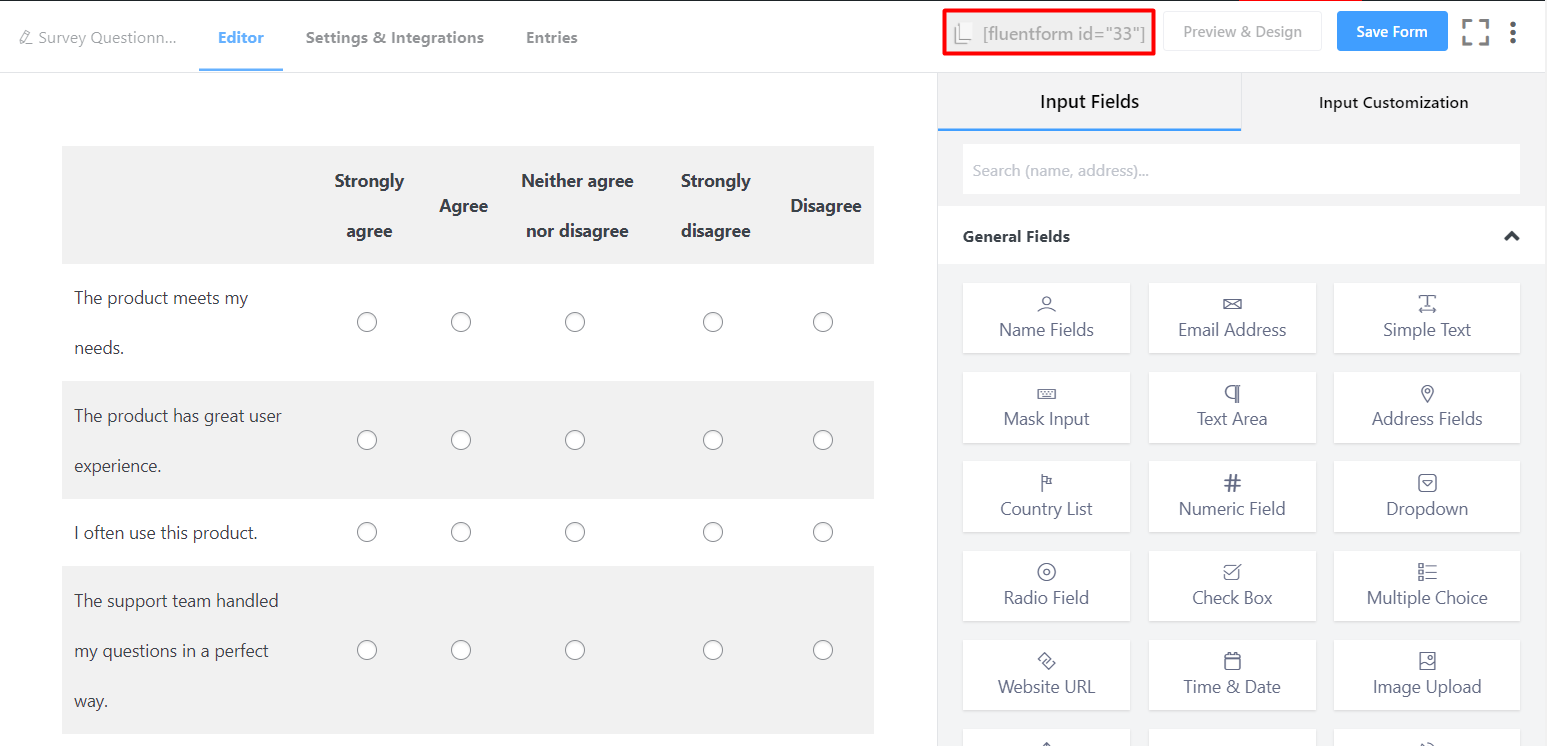Click inside the field search box

[x=1240, y=169]
